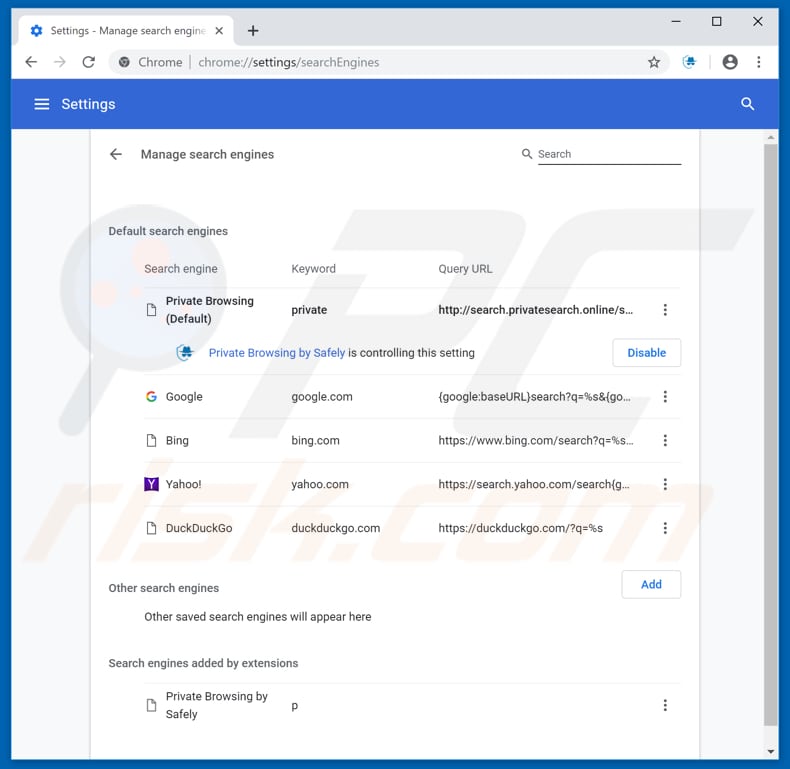This screenshot has height=769, width=790.
Task: Click the DuckDuckGo search engine name
Action: coord(199,528)
